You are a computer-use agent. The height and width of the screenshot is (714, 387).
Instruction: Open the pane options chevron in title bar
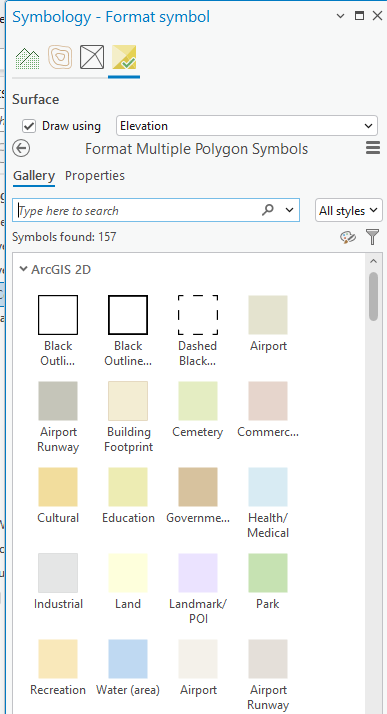click(x=340, y=16)
